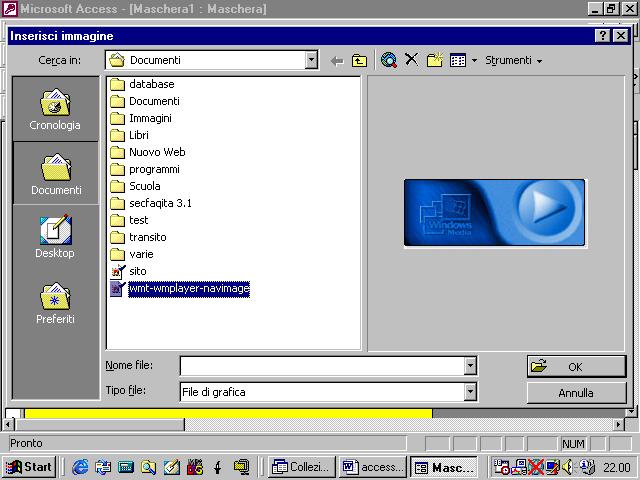Select the test folder
This screenshot has width=640, height=480.
coord(129,220)
